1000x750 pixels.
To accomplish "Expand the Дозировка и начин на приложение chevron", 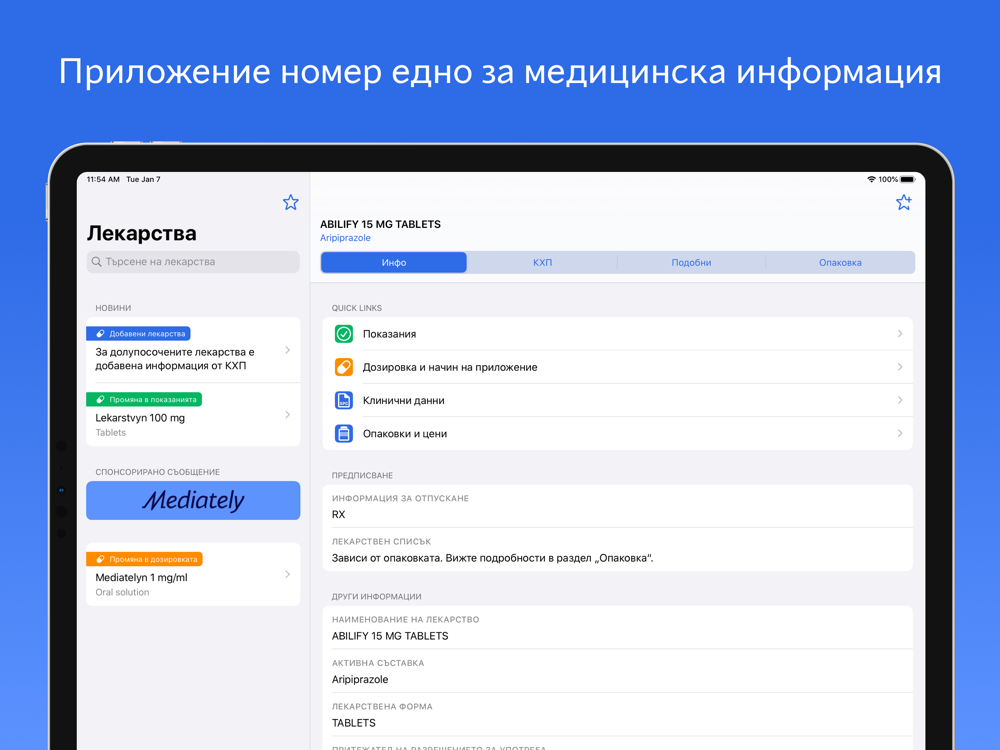I will click(900, 367).
